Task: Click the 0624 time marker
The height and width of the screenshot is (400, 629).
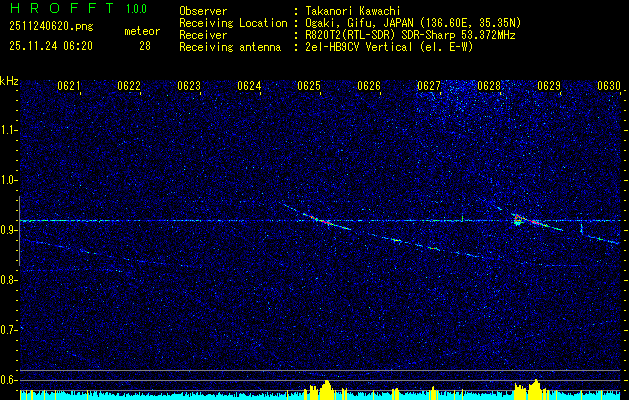Action: 249,86
